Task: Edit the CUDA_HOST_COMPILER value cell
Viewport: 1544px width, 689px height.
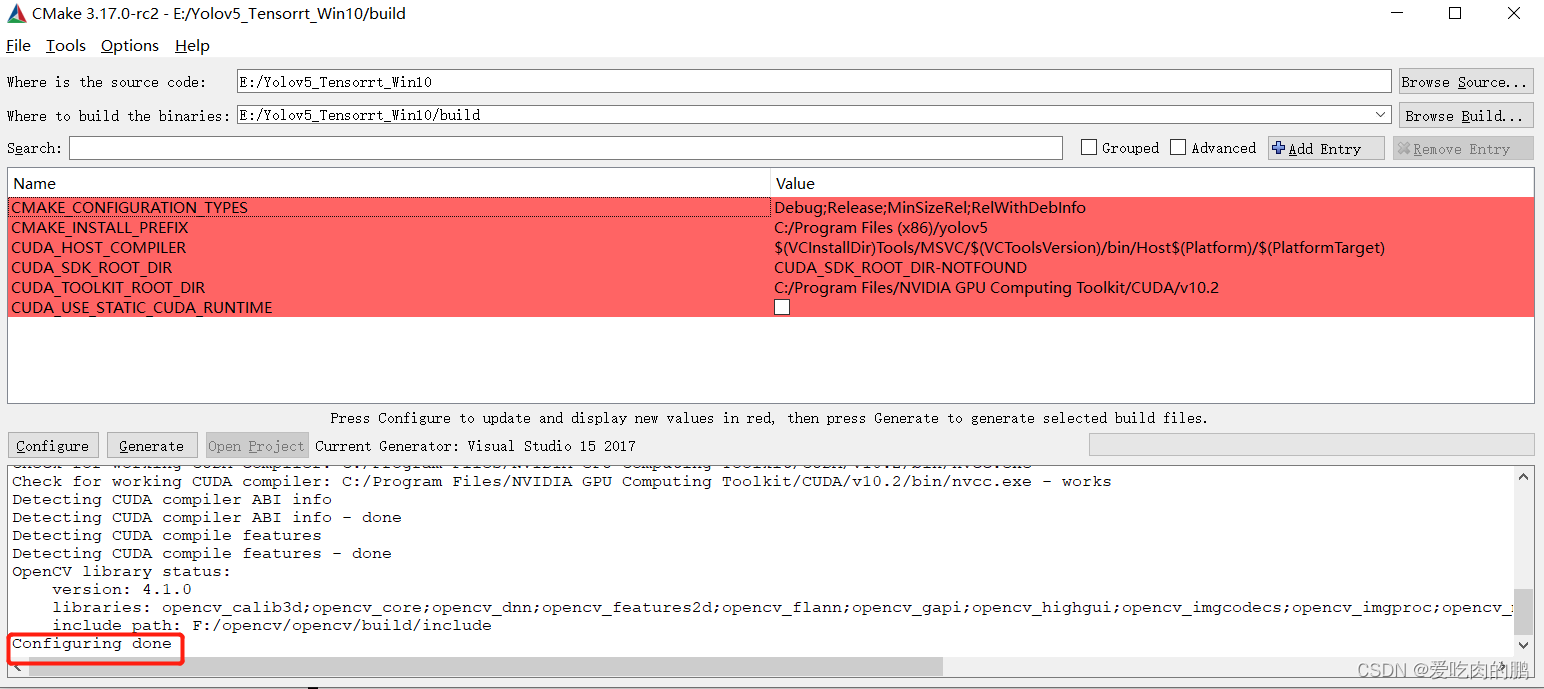Action: (1152, 248)
